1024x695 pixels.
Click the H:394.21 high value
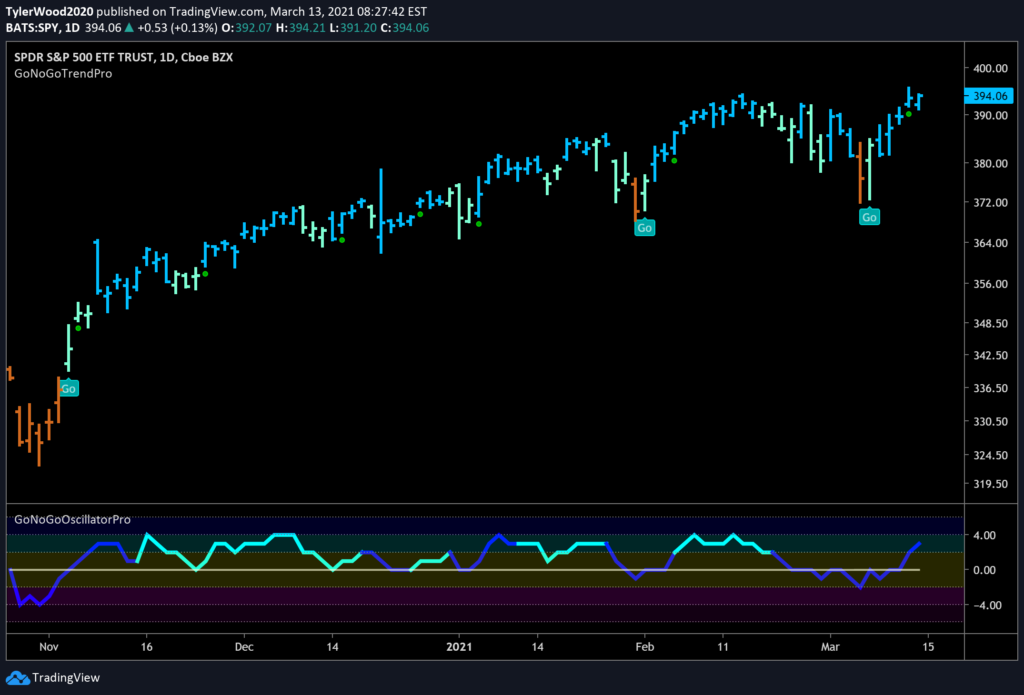click(x=300, y=27)
